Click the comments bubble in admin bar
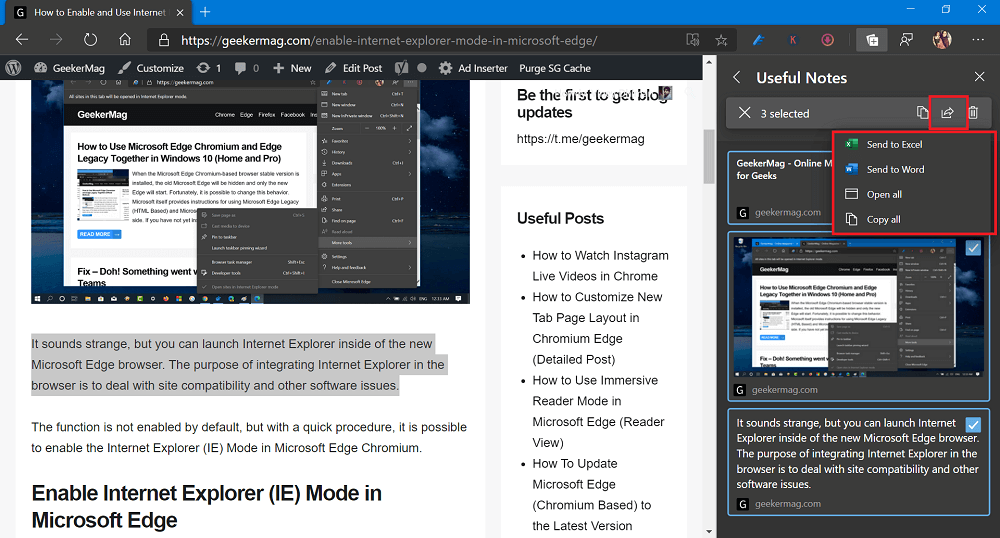This screenshot has width=1000, height=538. (247, 68)
